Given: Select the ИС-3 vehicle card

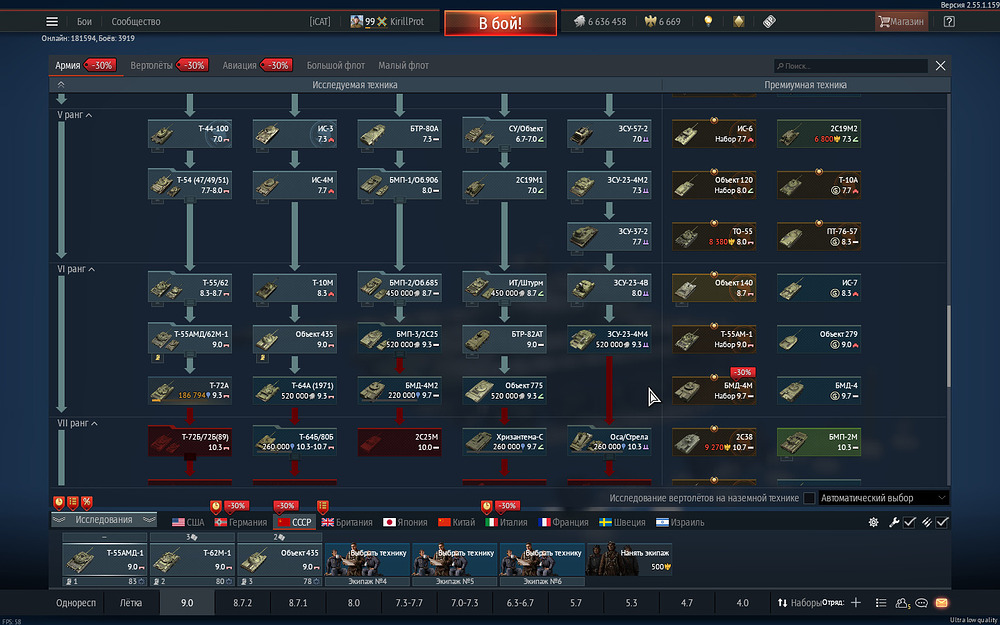Looking at the screenshot, I should click(295, 134).
